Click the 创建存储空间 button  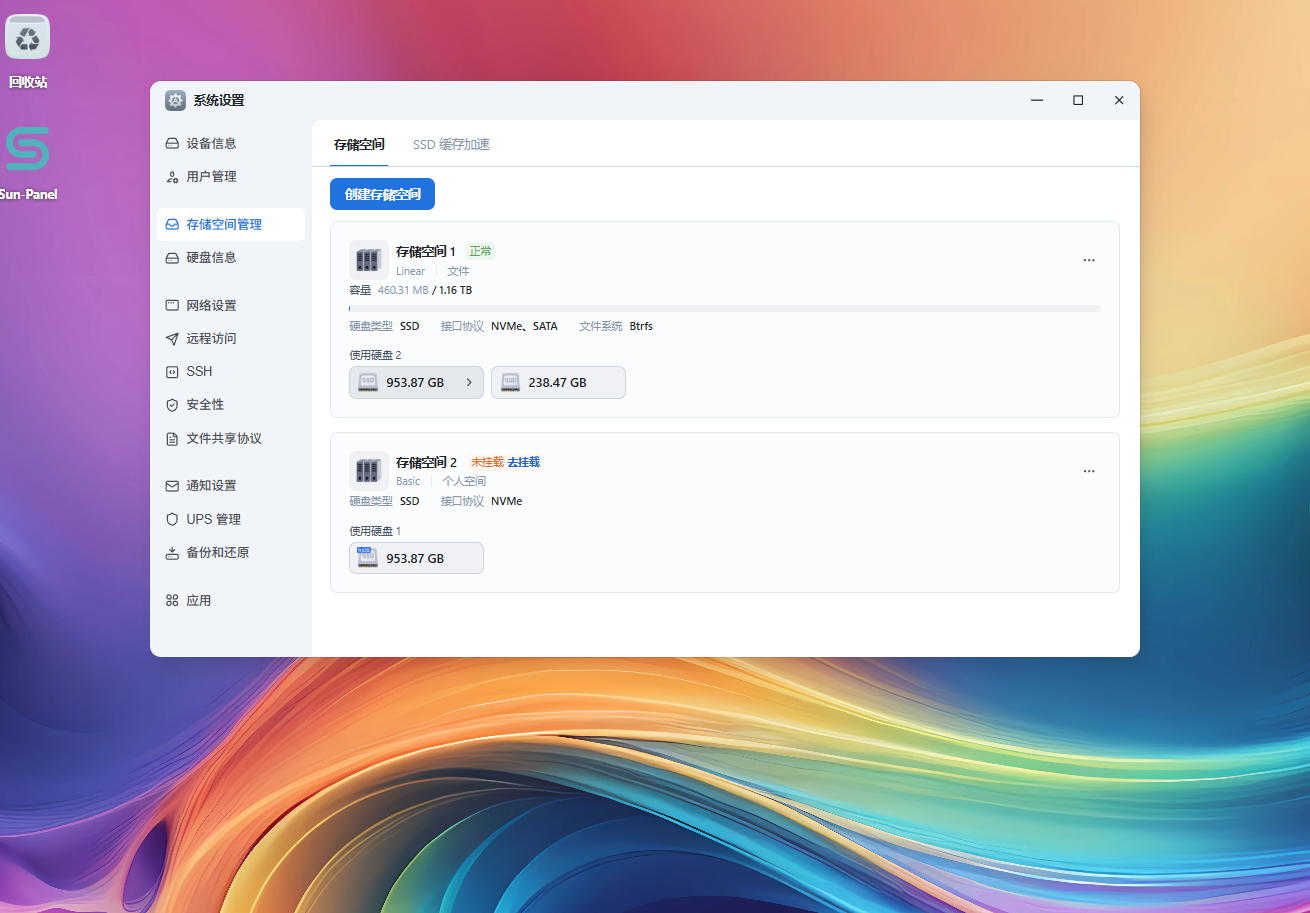382,194
